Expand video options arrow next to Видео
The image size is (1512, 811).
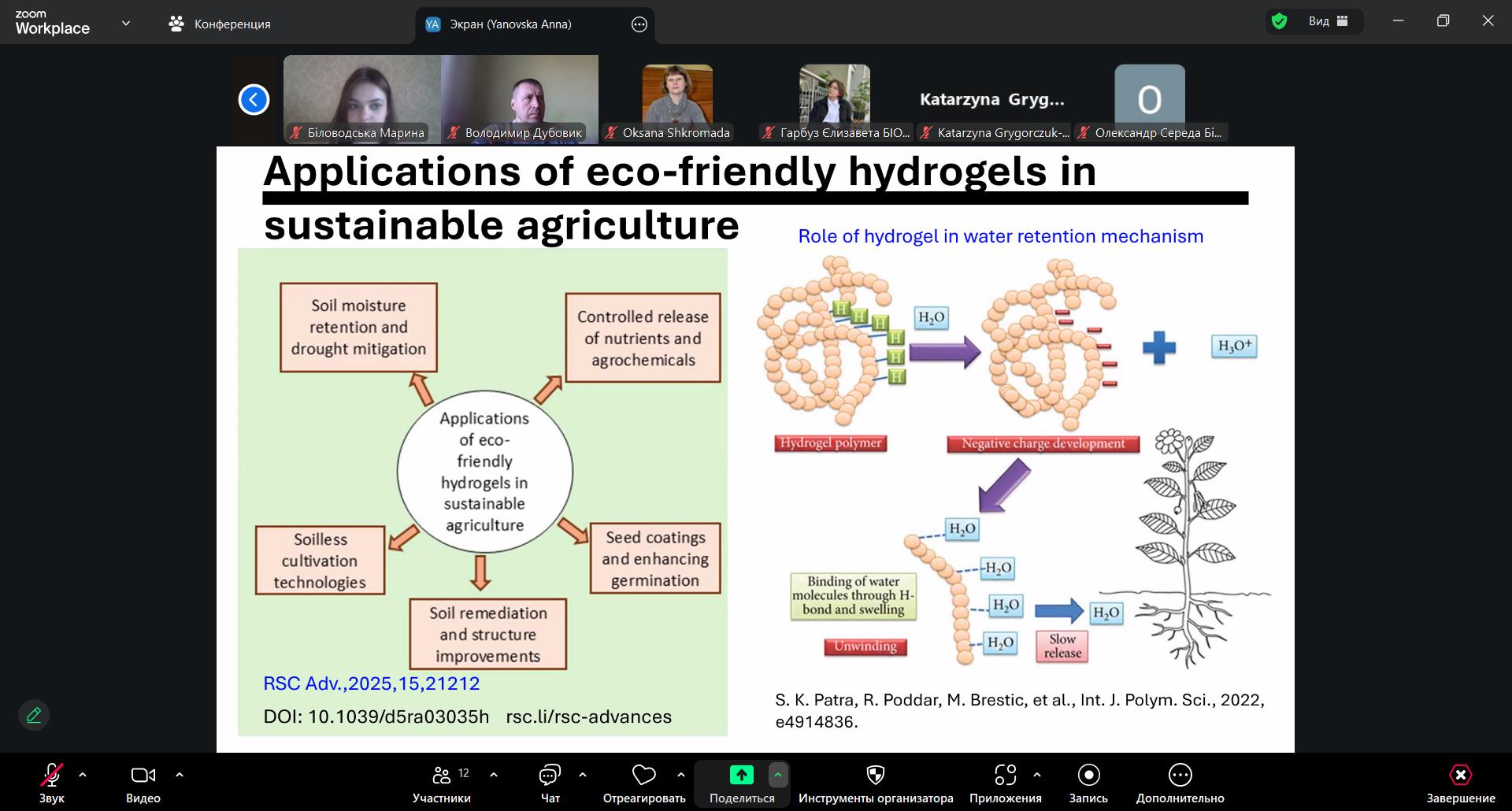(x=180, y=776)
